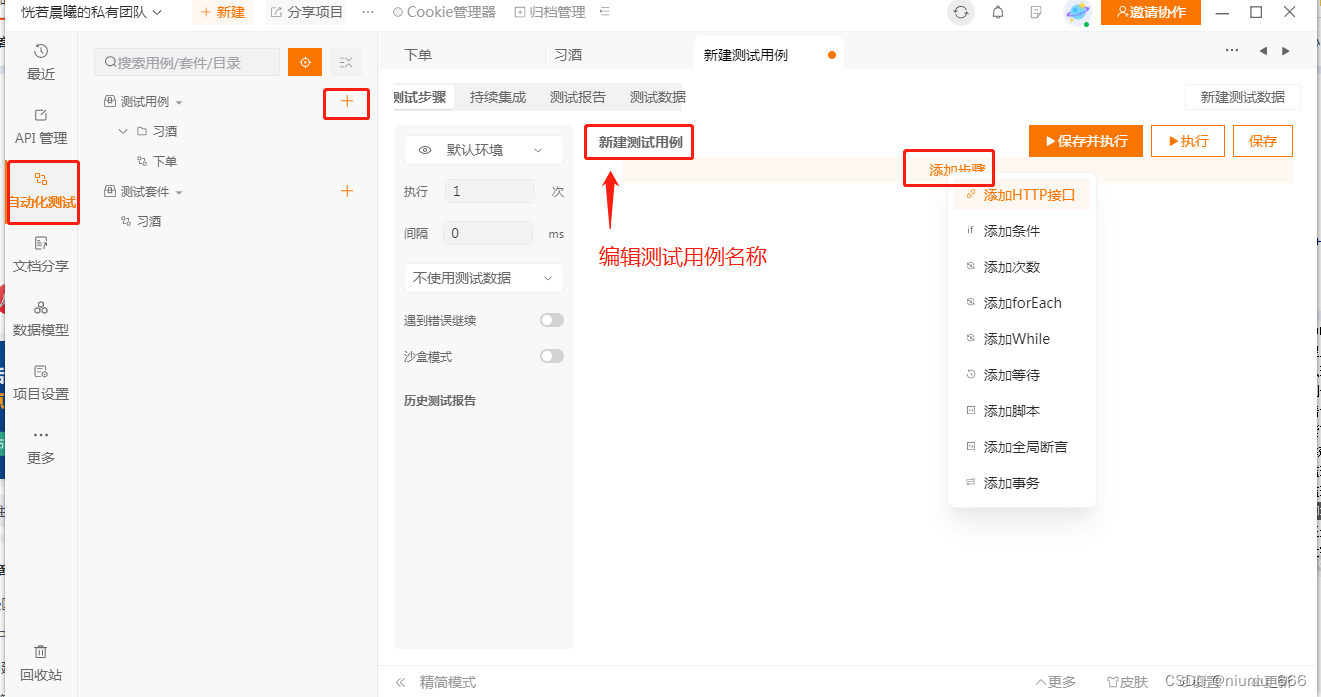Turn on 沙盒模式
Viewport: 1321px width, 697px height.
(x=551, y=356)
